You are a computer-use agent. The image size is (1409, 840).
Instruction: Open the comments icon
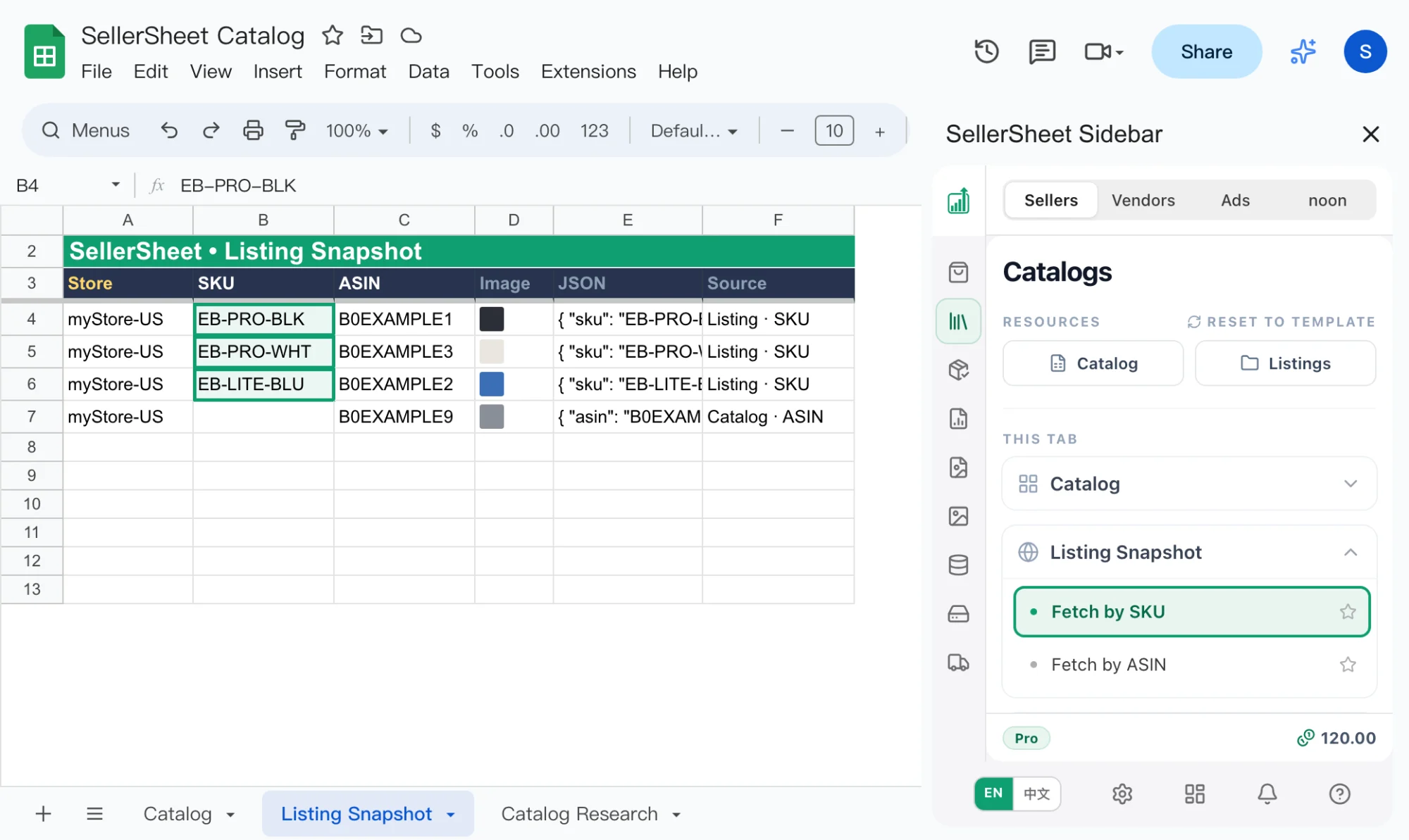click(1041, 51)
